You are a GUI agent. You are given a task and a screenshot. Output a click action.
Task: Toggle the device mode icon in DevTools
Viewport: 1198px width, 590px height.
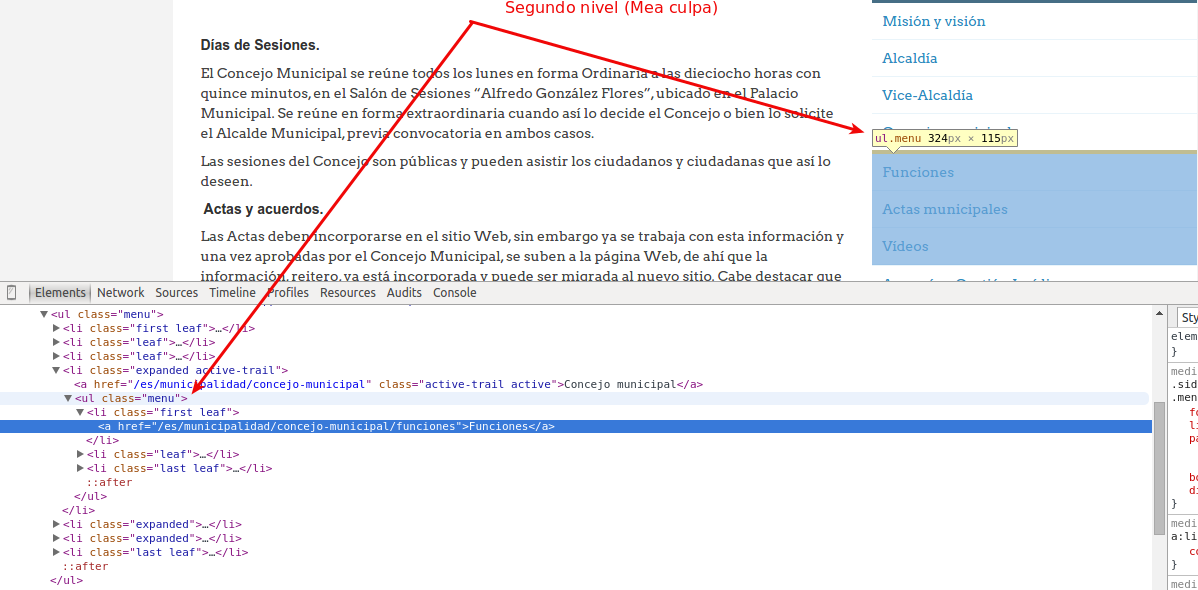[12, 293]
